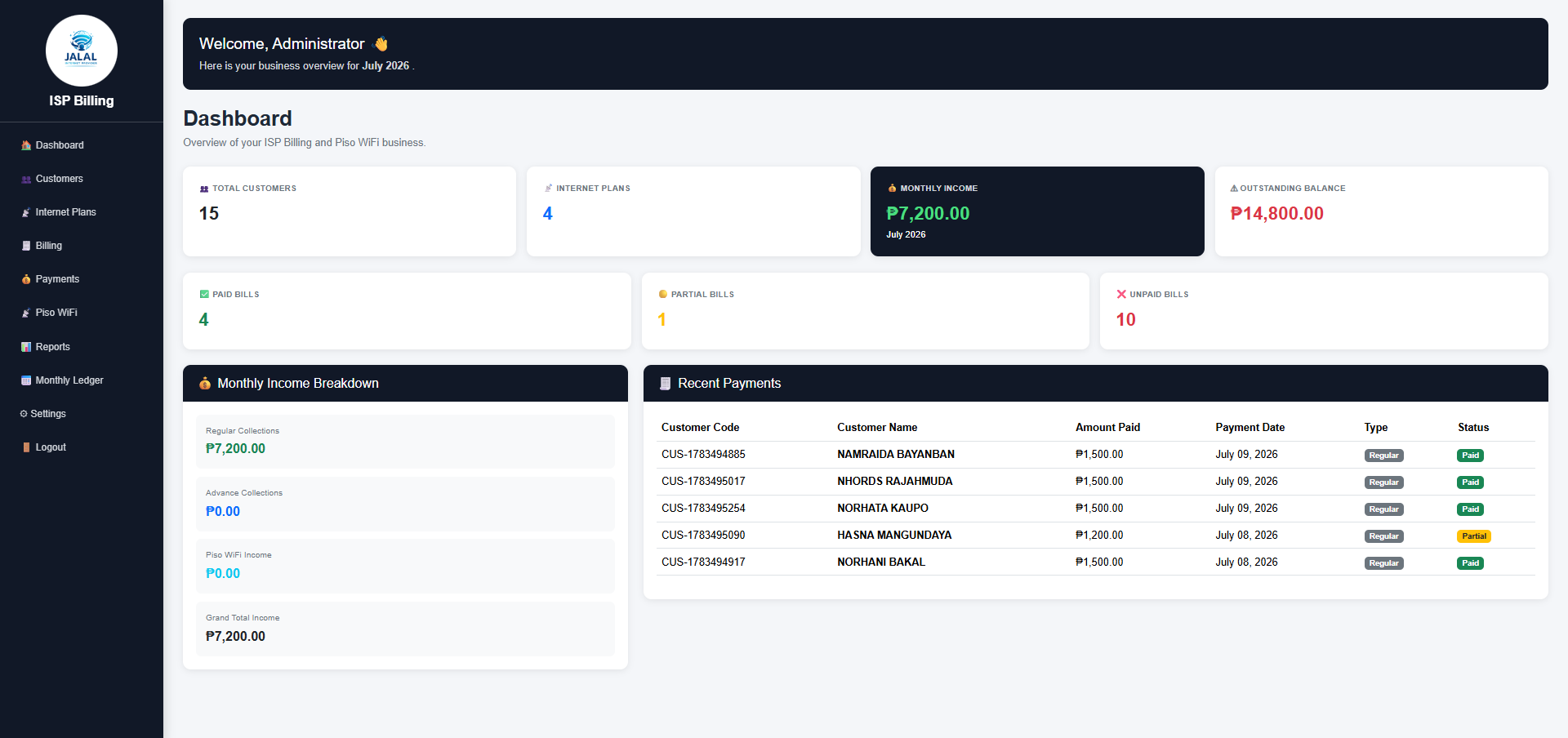The image size is (1568, 738).
Task: Open the Customers menu item
Action: click(x=82, y=179)
